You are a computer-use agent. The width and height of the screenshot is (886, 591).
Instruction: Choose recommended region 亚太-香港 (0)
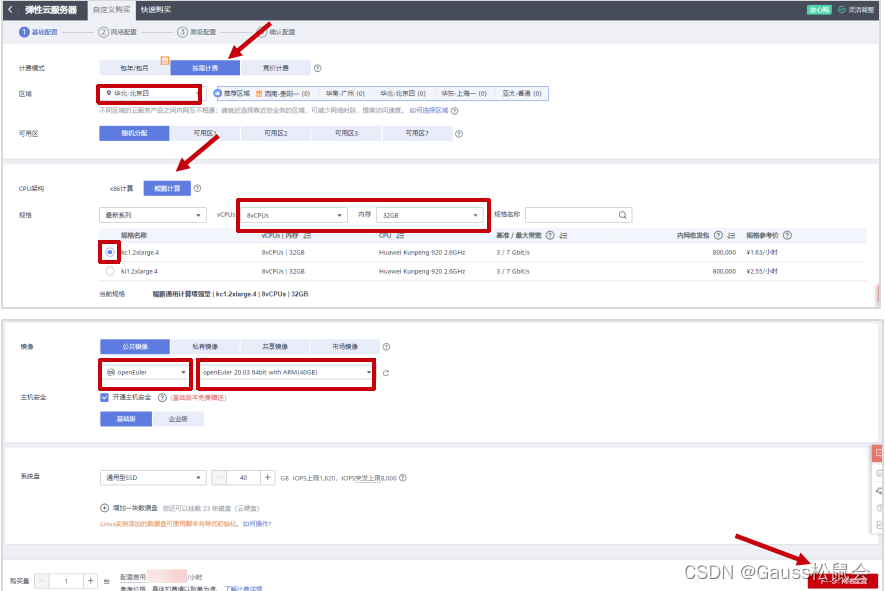pyautogui.click(x=522, y=93)
